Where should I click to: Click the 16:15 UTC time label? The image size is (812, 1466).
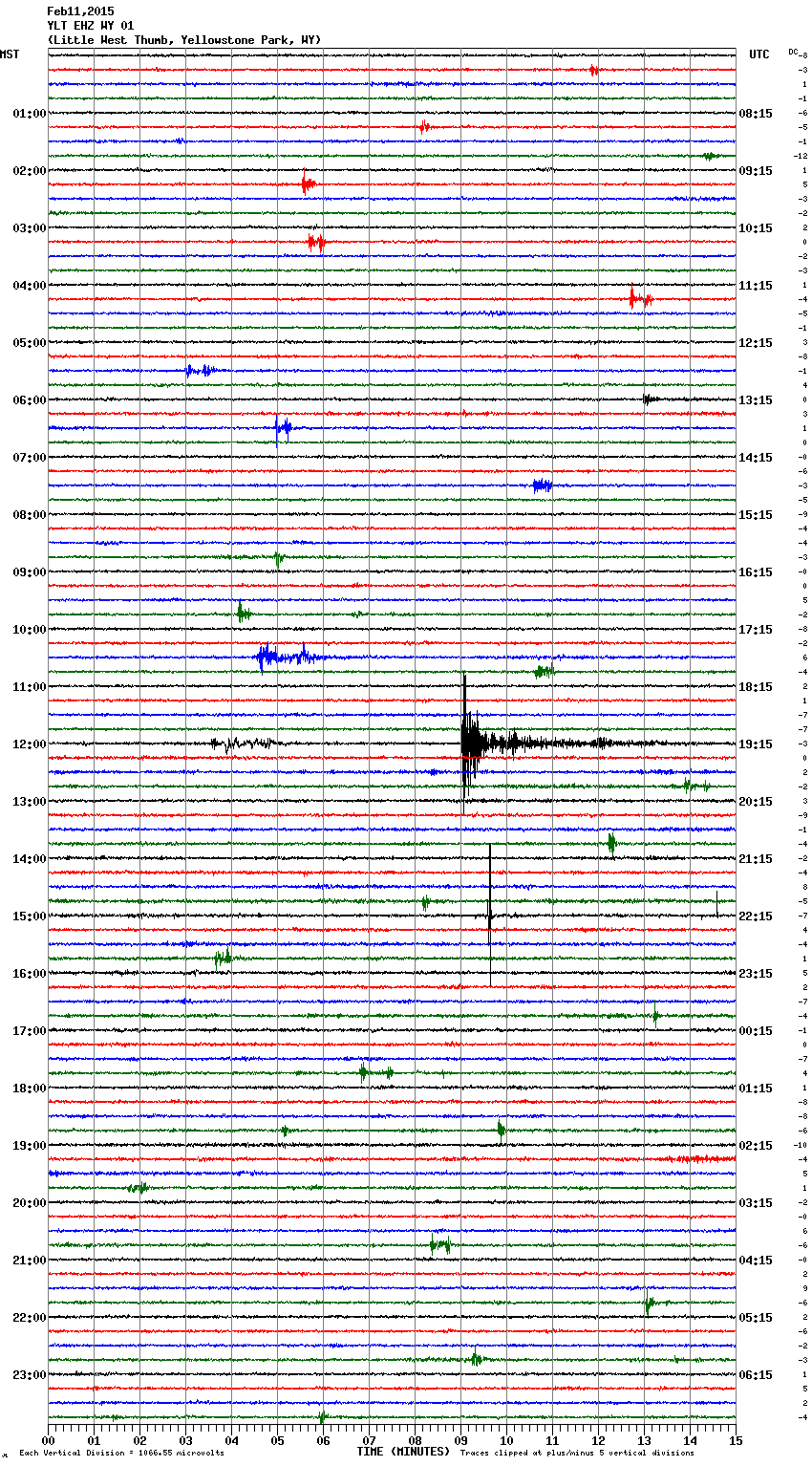tap(756, 572)
